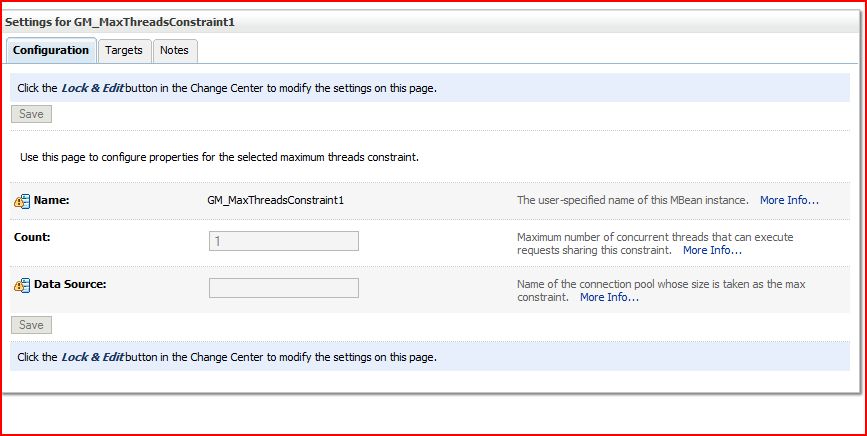
Task: Click Lock & Edit in the top message
Action: point(92,88)
